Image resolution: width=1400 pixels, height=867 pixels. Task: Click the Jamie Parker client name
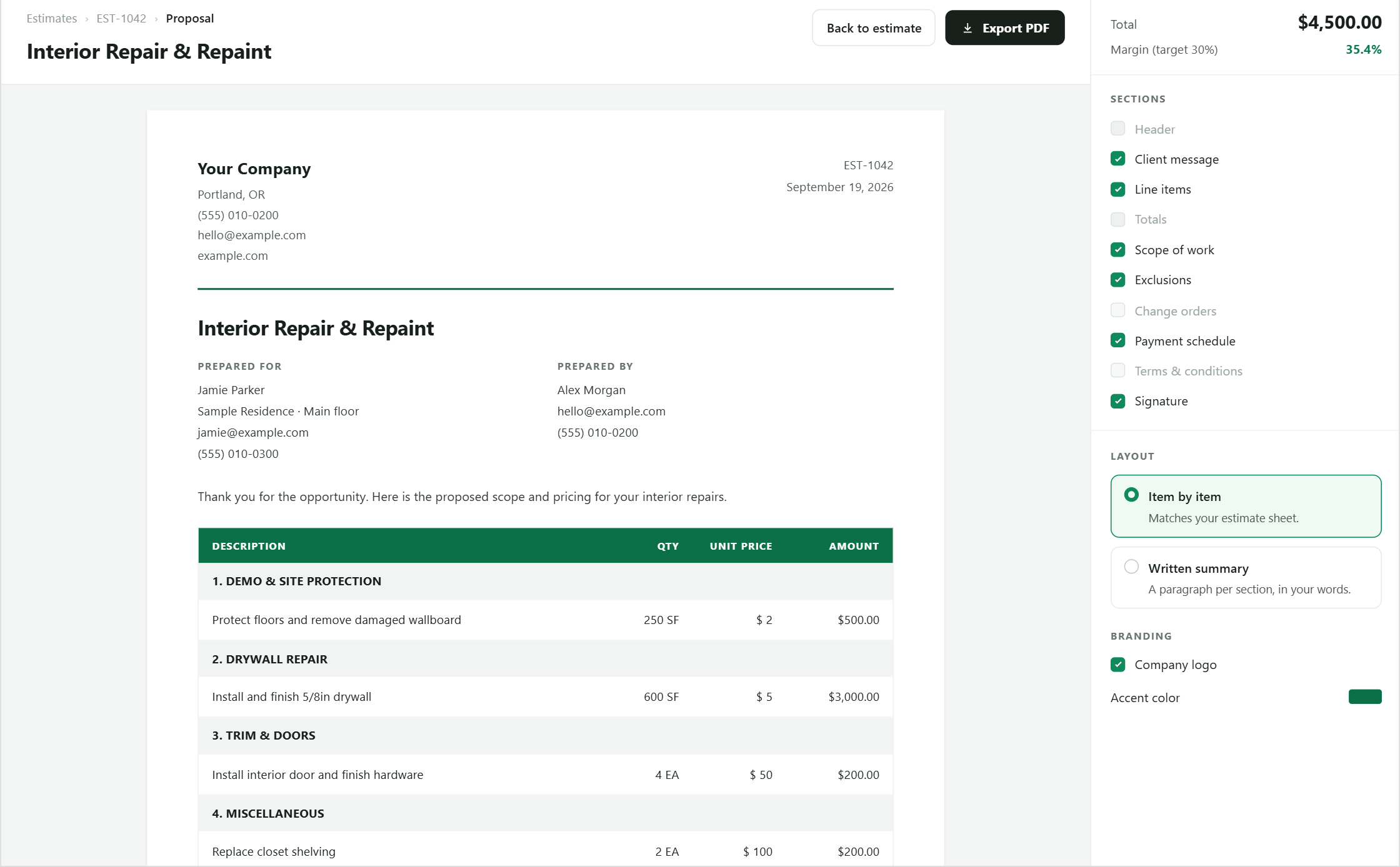pyautogui.click(x=231, y=390)
